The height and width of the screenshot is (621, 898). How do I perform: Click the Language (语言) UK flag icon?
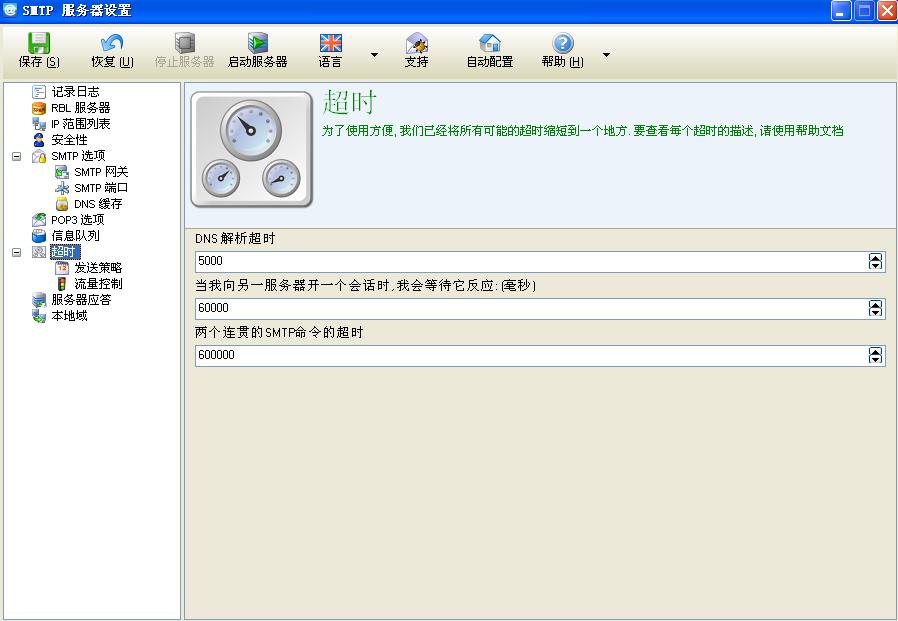330,43
